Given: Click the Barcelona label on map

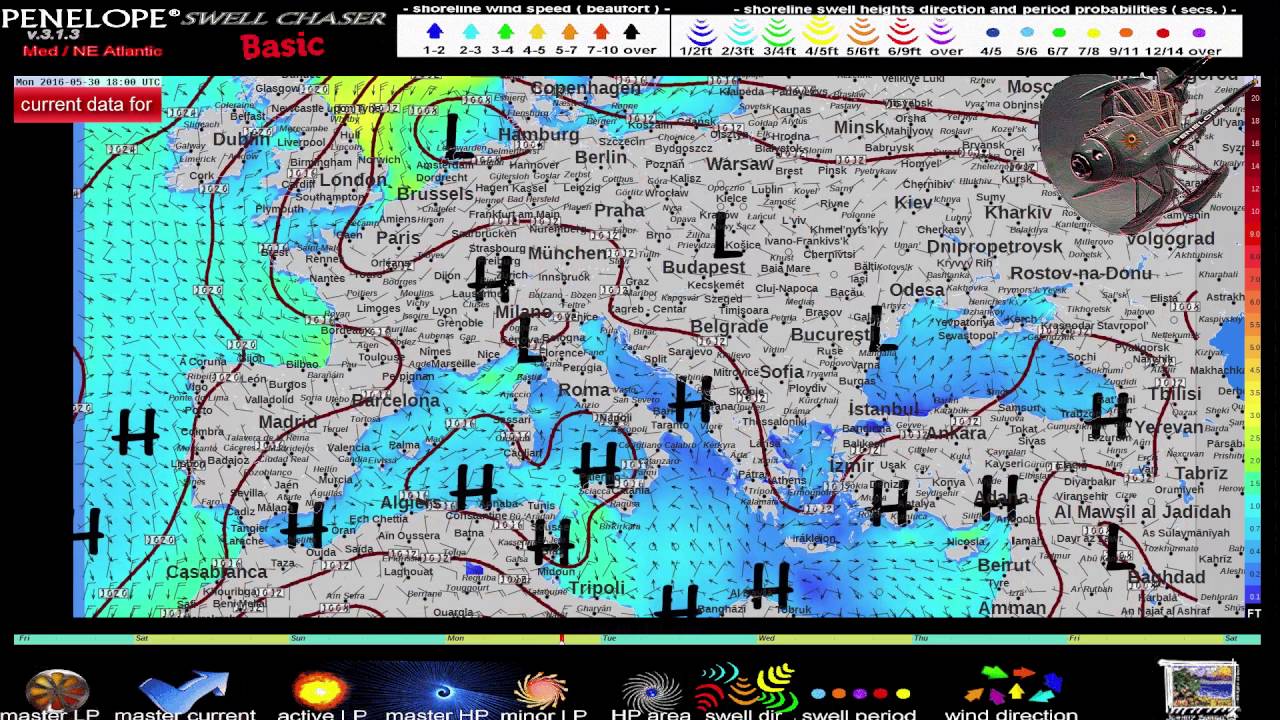Looking at the screenshot, I should point(396,400).
